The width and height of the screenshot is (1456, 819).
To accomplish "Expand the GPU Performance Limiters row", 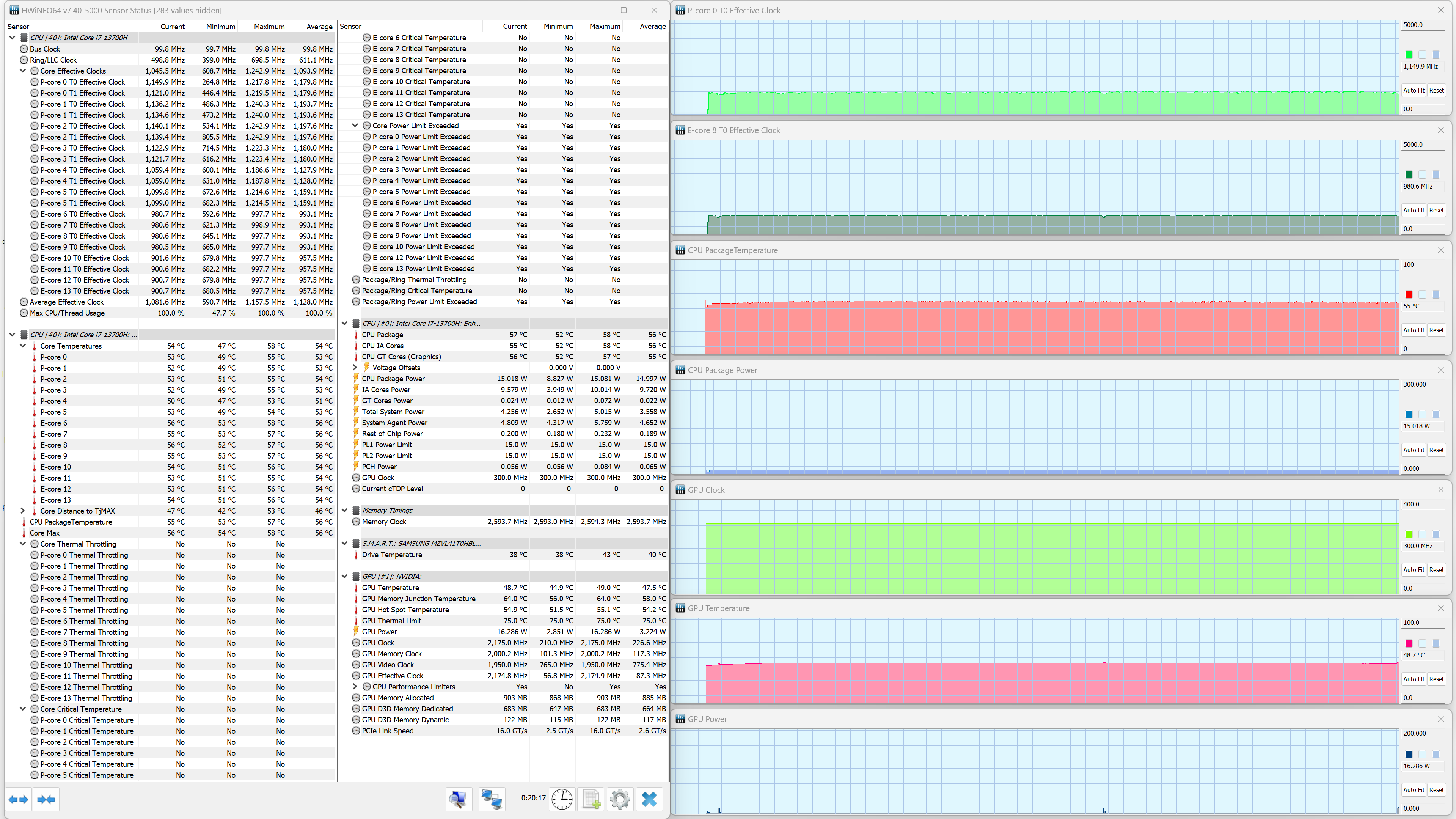I will pos(355,687).
